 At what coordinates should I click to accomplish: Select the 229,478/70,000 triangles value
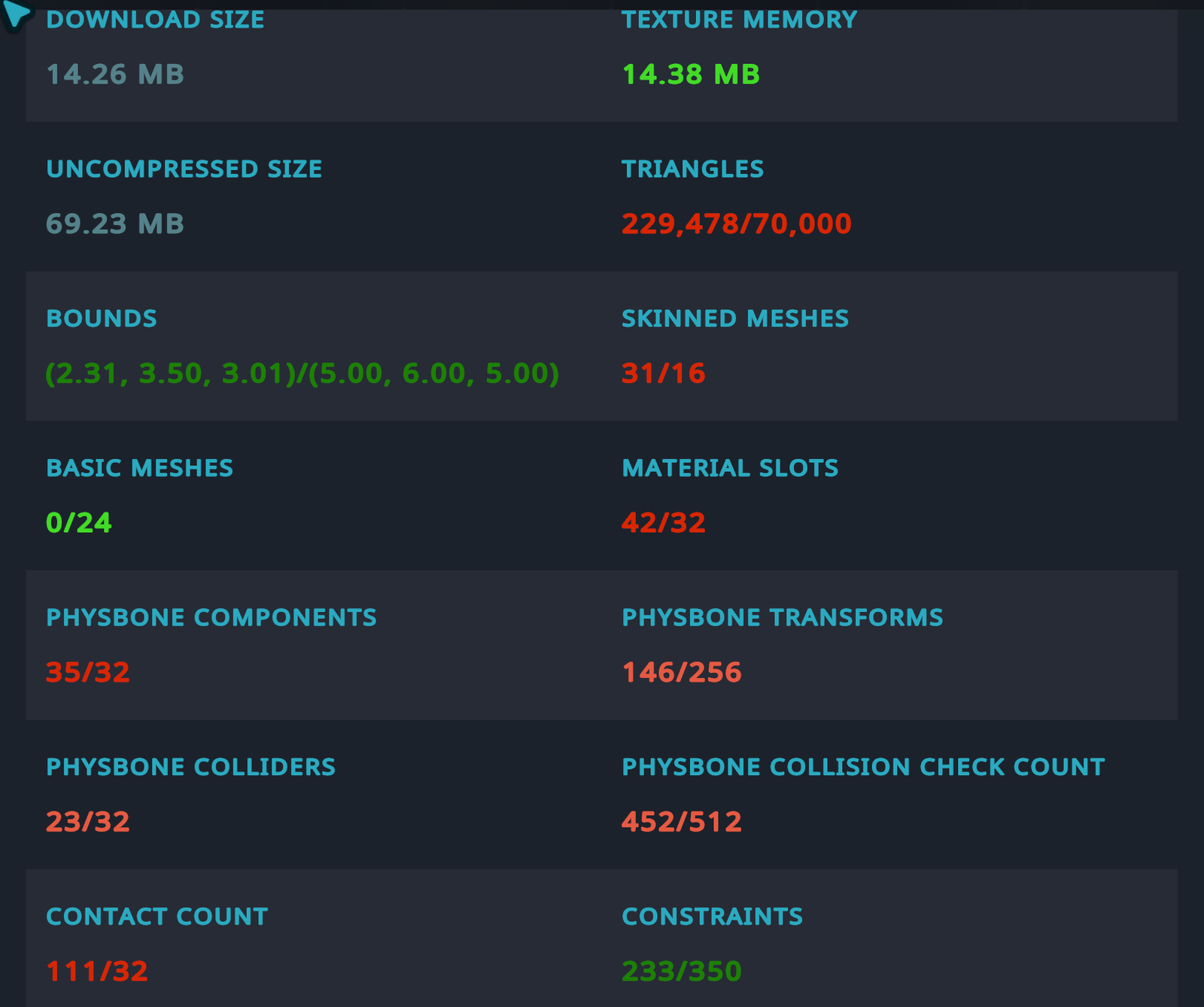pos(736,224)
